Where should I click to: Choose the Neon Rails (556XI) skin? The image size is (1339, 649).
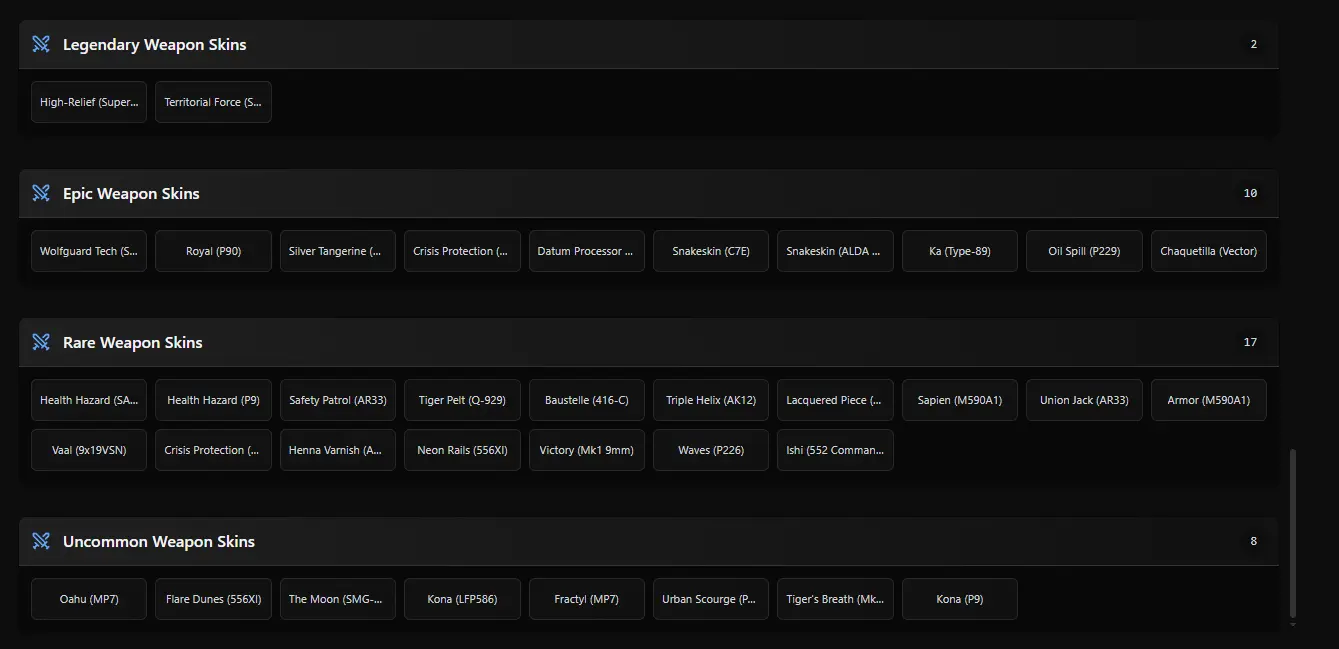[x=462, y=450]
